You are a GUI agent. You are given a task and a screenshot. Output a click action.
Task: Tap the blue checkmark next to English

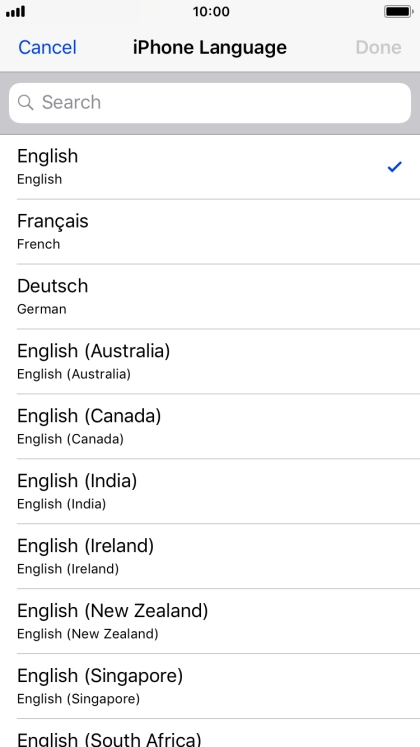tap(395, 167)
